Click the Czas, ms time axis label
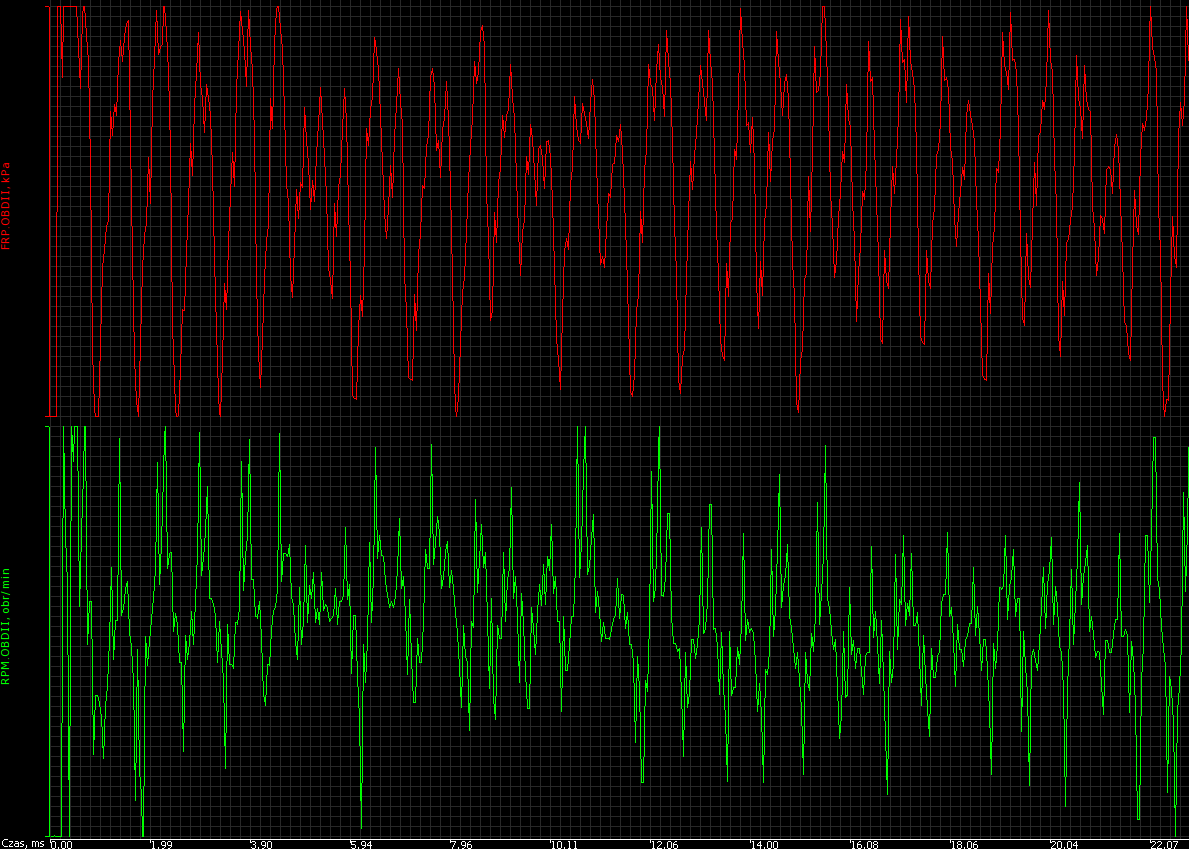The width and height of the screenshot is (1189, 849). pyautogui.click(x=24, y=844)
